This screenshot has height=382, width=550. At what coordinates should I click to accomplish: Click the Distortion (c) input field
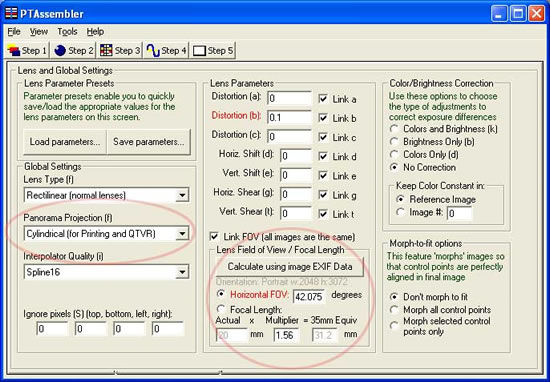pos(289,137)
